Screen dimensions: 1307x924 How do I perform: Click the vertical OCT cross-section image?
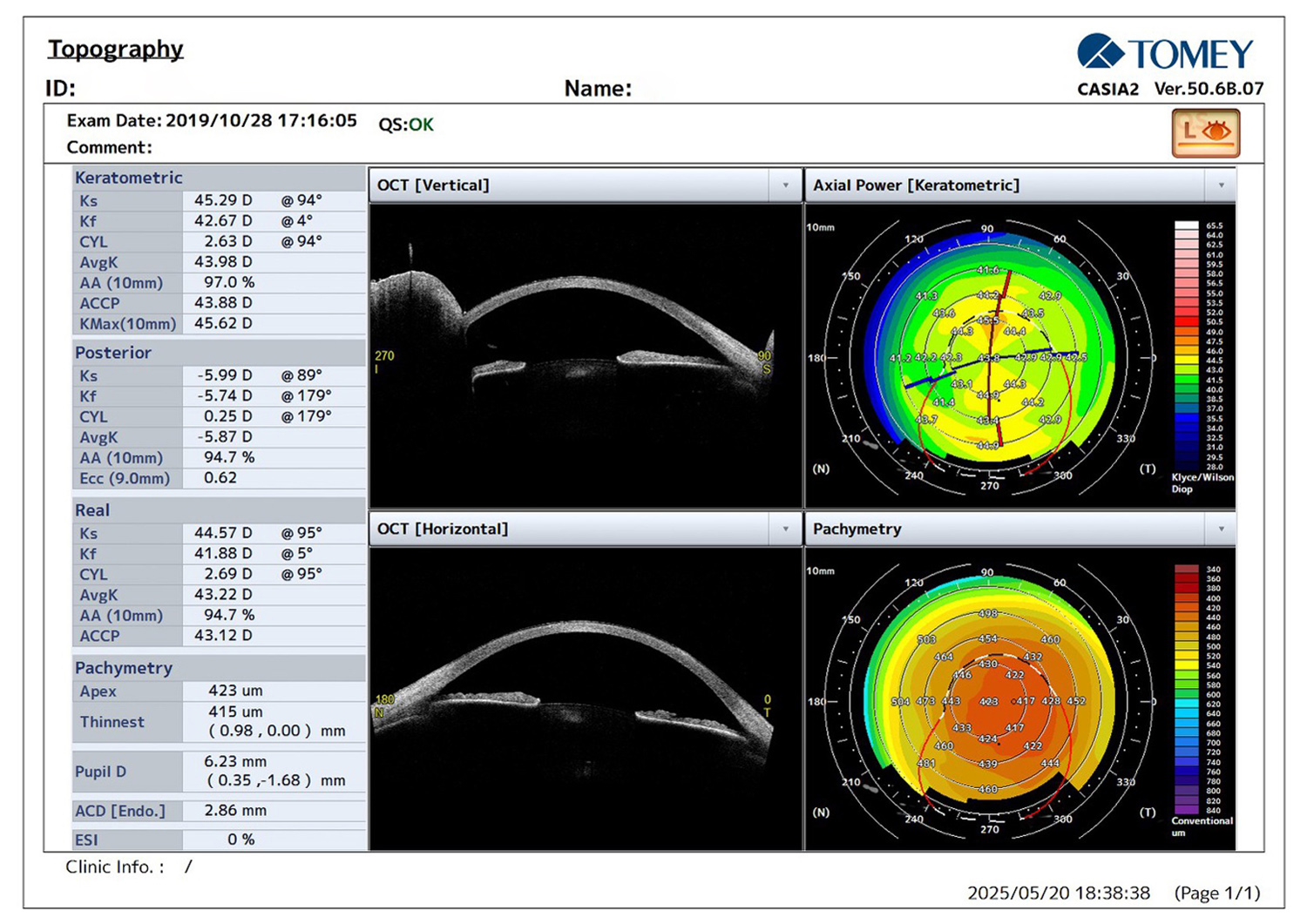[x=586, y=355]
